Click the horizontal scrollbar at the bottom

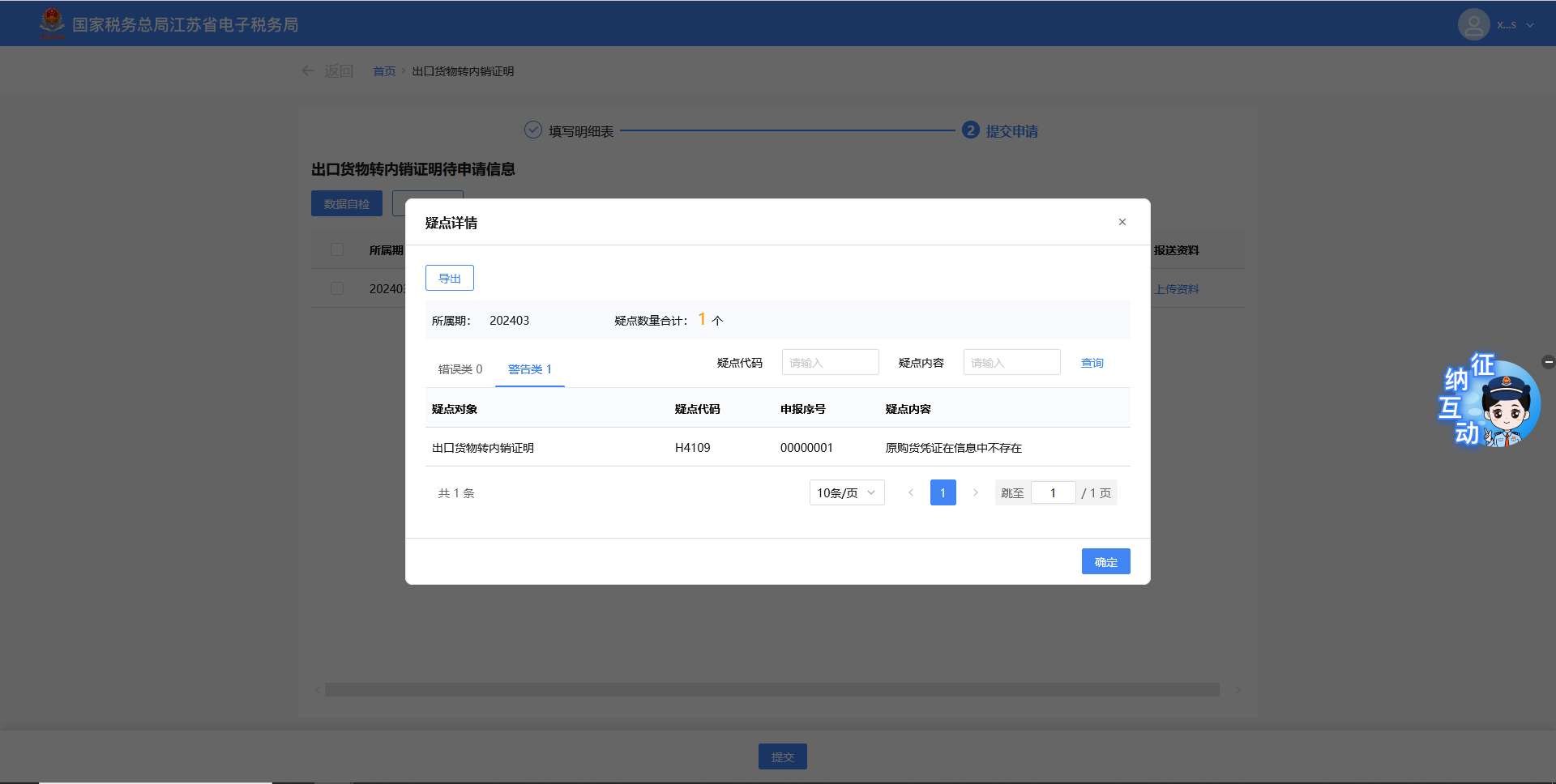coord(772,689)
